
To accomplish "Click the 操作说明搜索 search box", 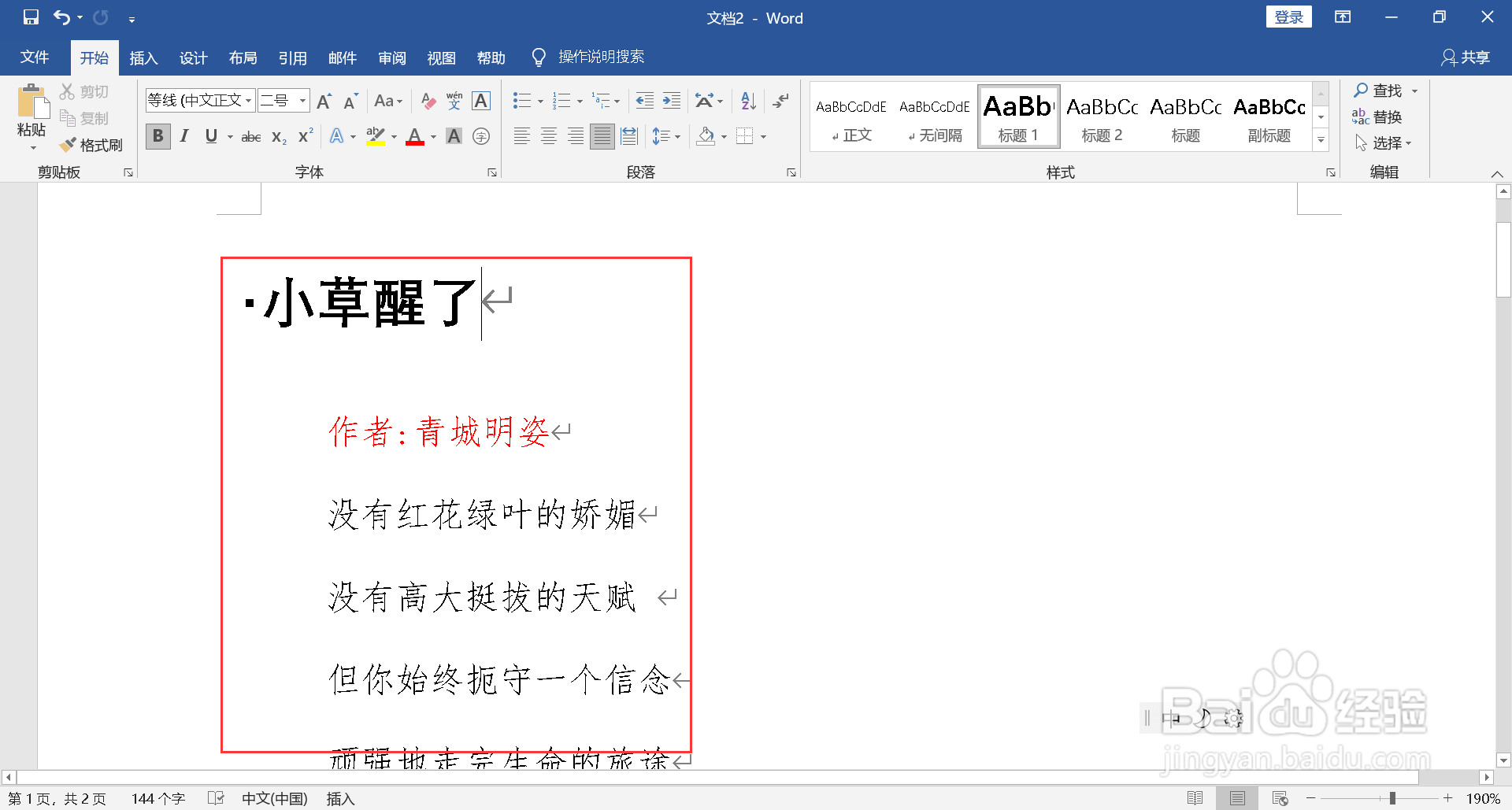I will point(601,57).
